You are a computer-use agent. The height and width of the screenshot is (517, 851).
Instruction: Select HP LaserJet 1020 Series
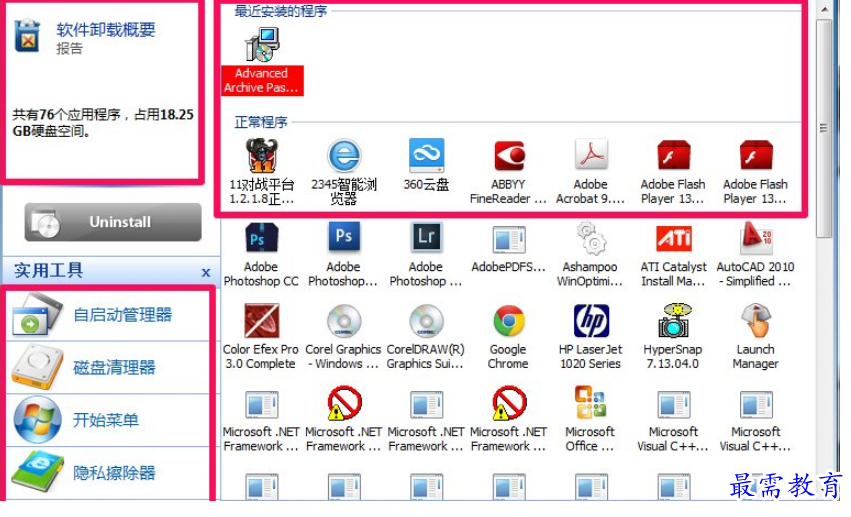coord(590,336)
